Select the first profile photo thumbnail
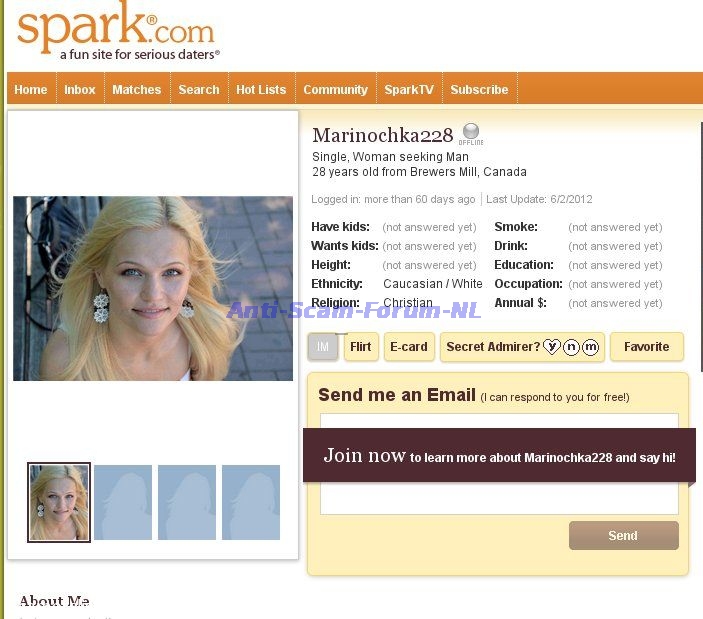The width and height of the screenshot is (703, 619). pos(59,502)
